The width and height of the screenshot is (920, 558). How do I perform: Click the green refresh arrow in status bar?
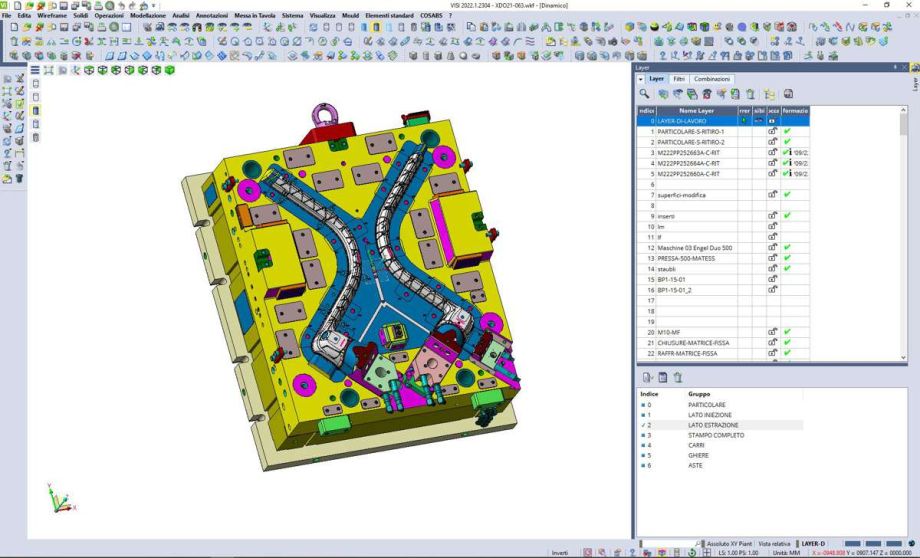click(x=692, y=553)
